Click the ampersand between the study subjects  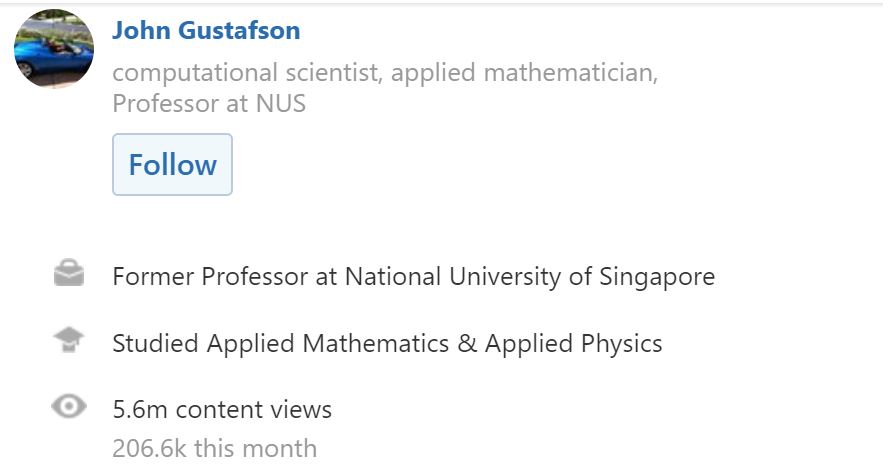pos(467,344)
